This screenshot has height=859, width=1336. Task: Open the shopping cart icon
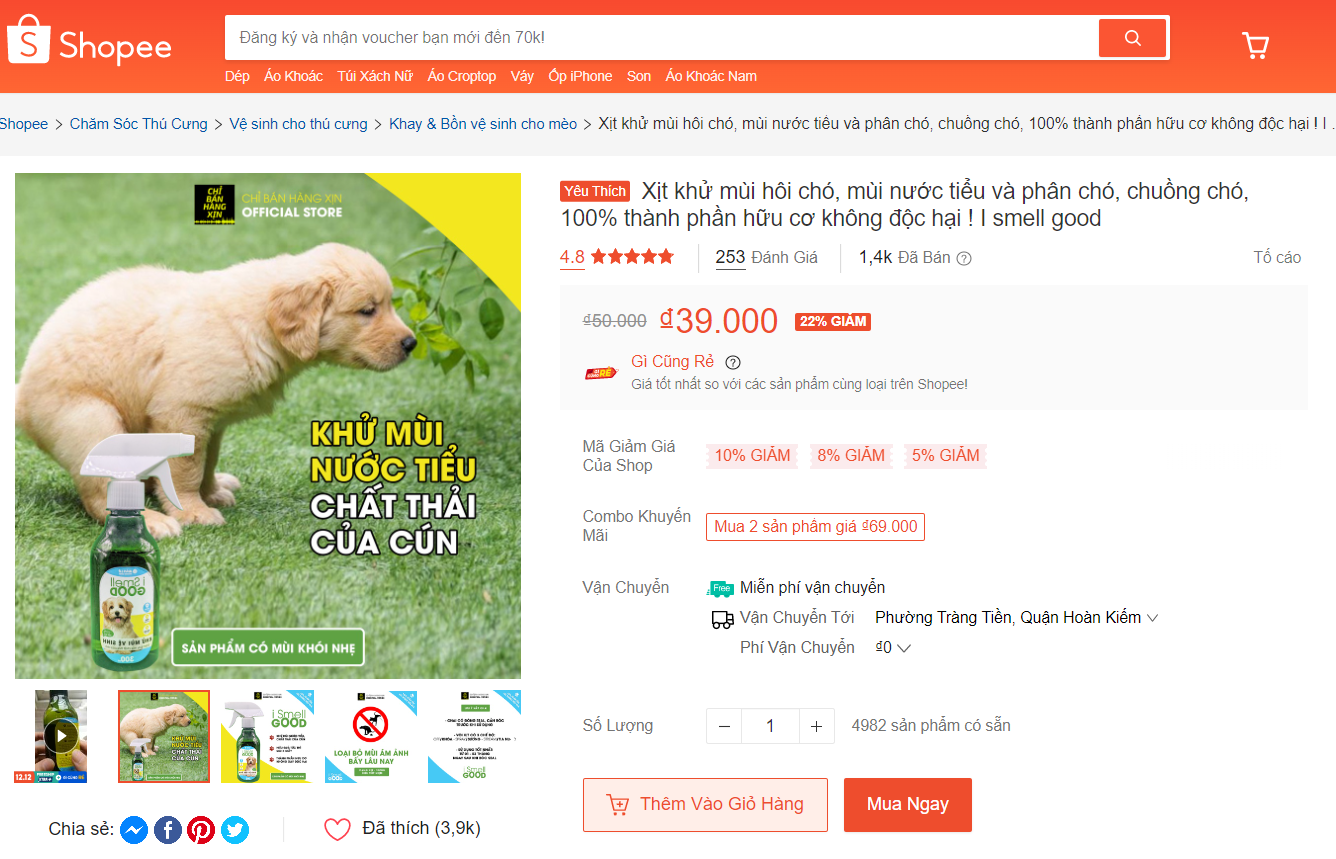(x=1255, y=45)
